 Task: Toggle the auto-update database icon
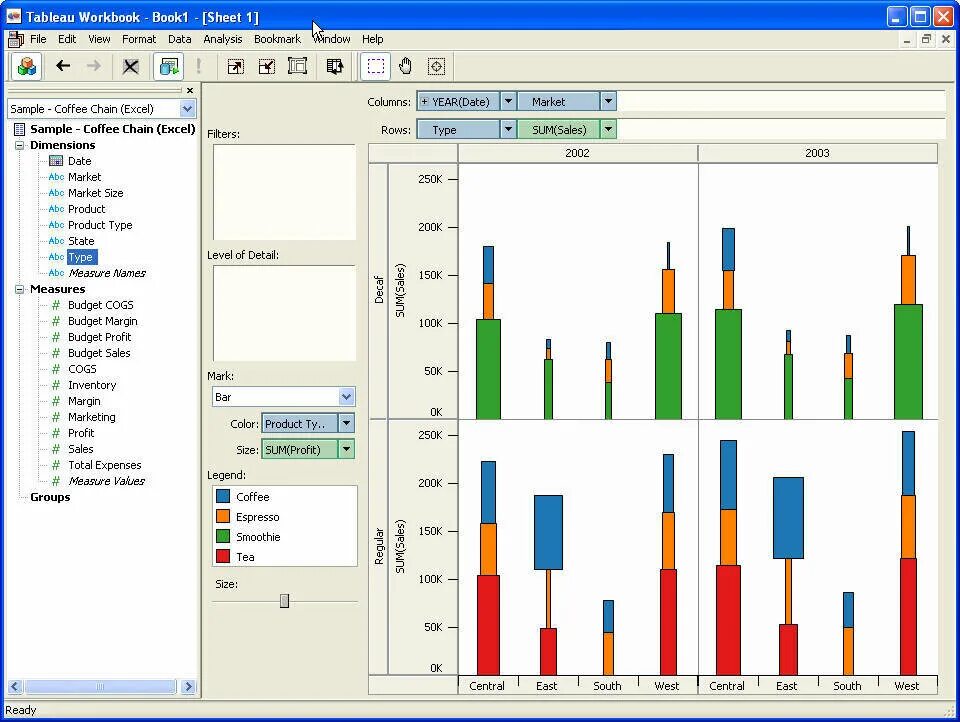(x=168, y=66)
